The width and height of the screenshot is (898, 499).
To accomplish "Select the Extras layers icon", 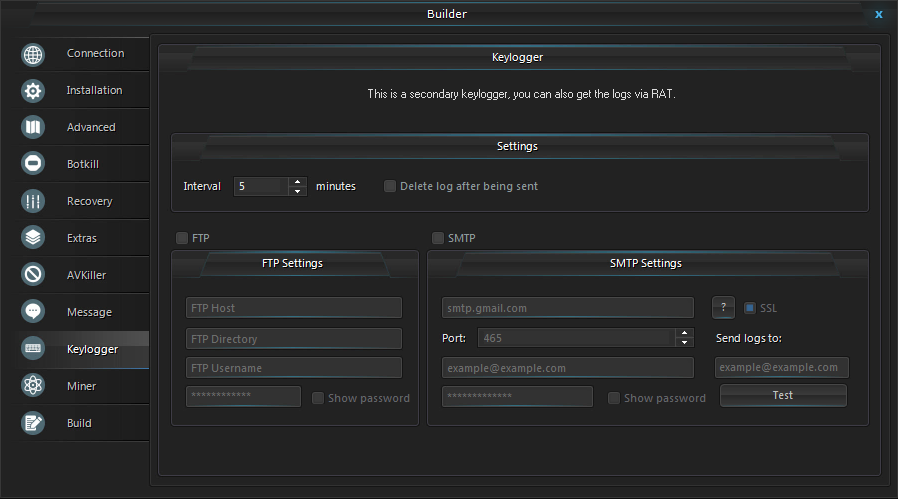I will point(33,237).
